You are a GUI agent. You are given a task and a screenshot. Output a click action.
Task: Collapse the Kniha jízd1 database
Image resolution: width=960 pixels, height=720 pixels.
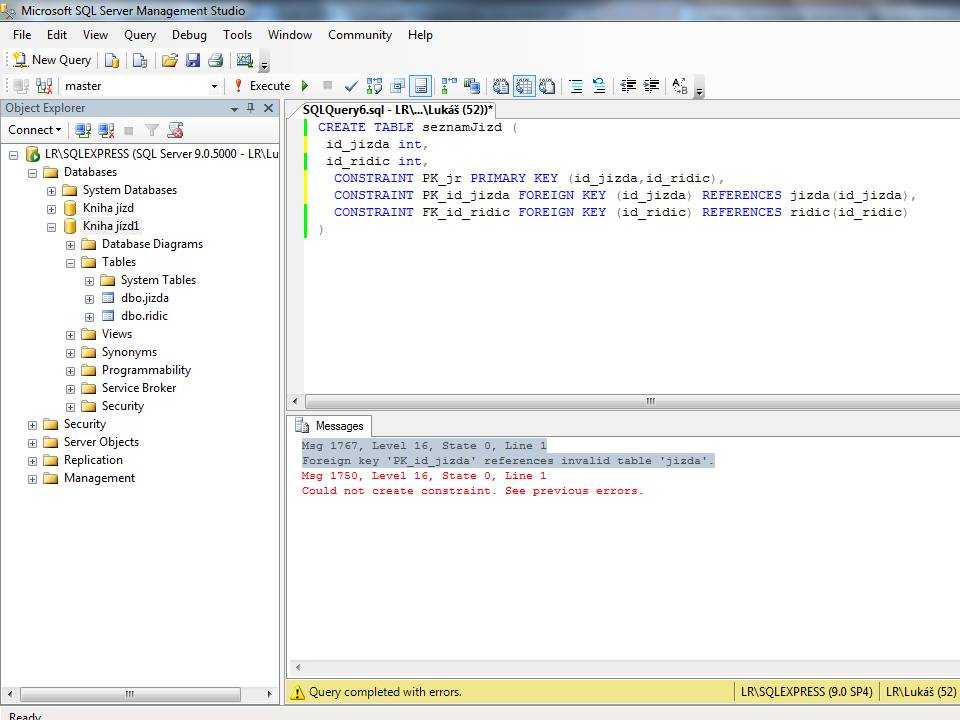click(x=51, y=227)
